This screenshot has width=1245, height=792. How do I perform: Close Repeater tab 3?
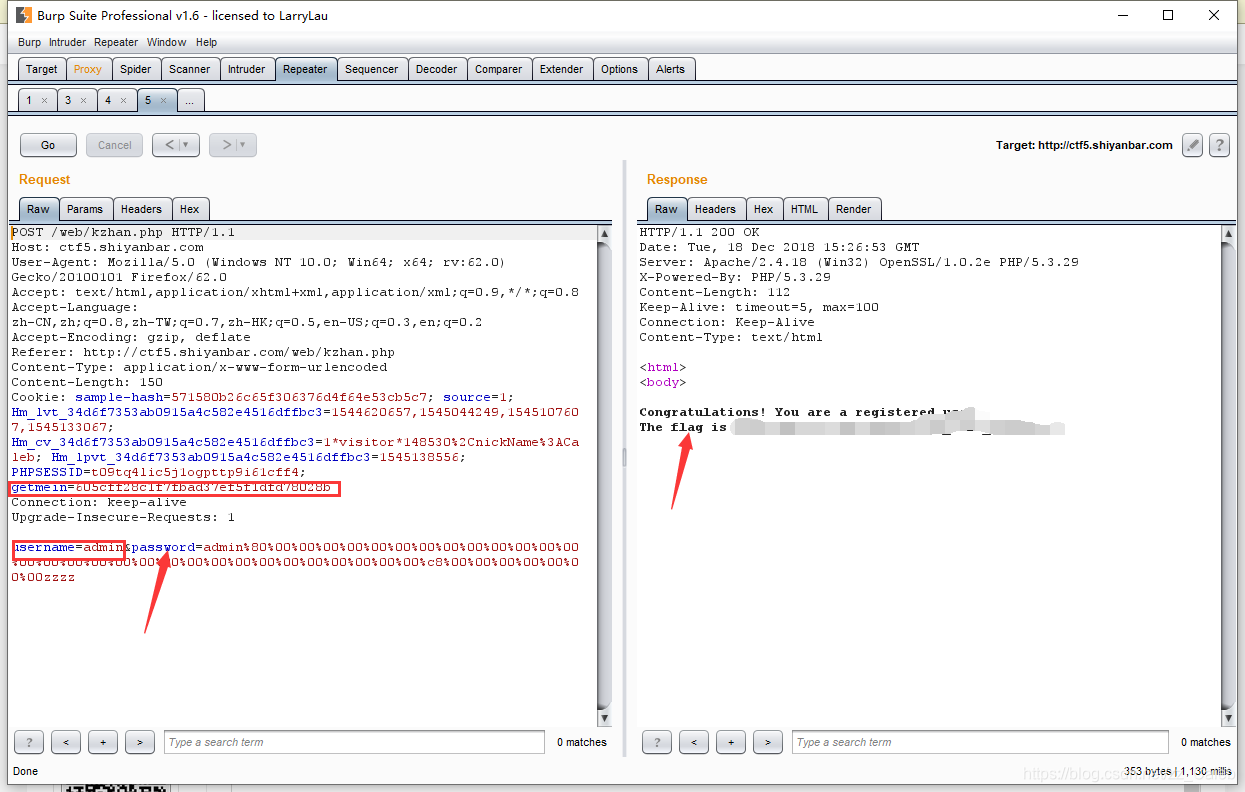click(x=84, y=101)
